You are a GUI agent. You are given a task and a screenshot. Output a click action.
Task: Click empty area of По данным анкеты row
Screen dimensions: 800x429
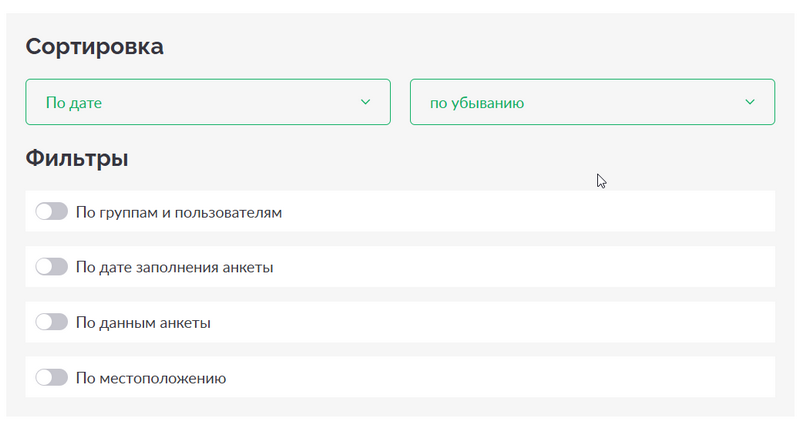(x=490, y=322)
